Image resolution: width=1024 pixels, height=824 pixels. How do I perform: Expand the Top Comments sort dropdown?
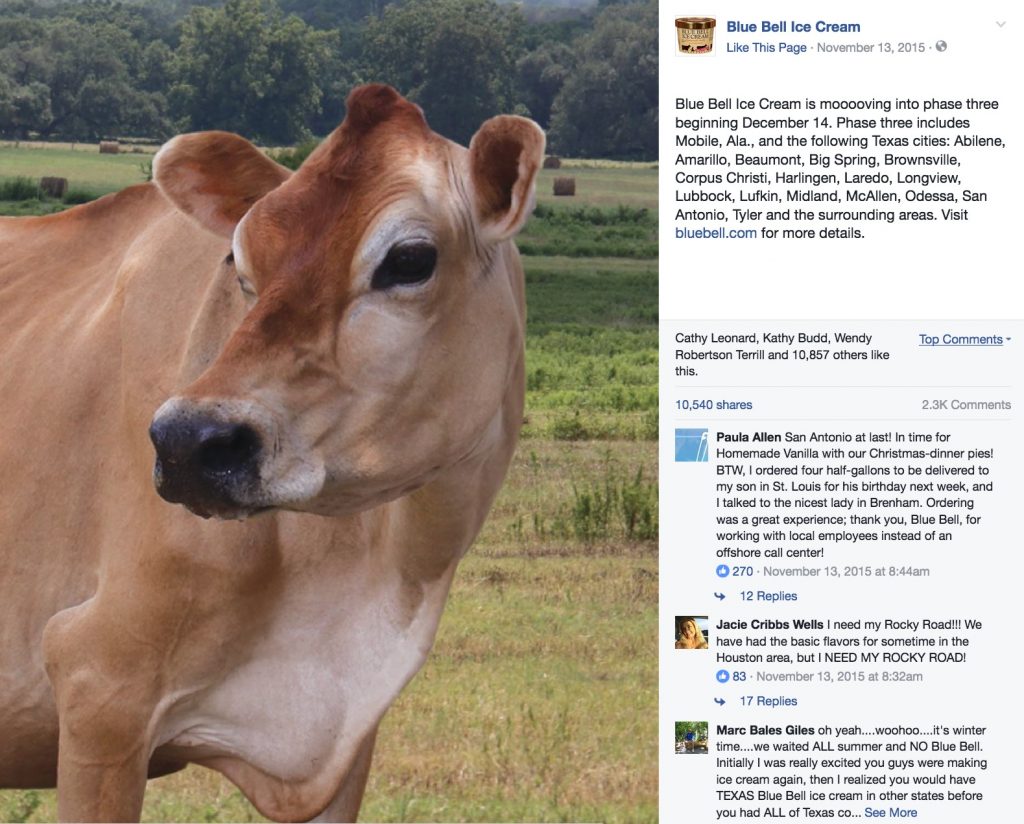965,339
